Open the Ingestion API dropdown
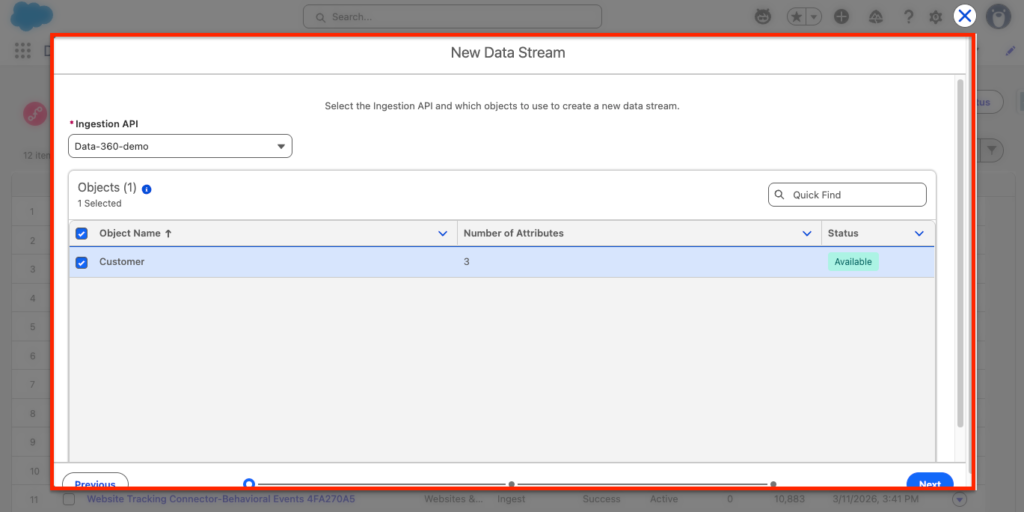1024x512 pixels. click(x=180, y=147)
